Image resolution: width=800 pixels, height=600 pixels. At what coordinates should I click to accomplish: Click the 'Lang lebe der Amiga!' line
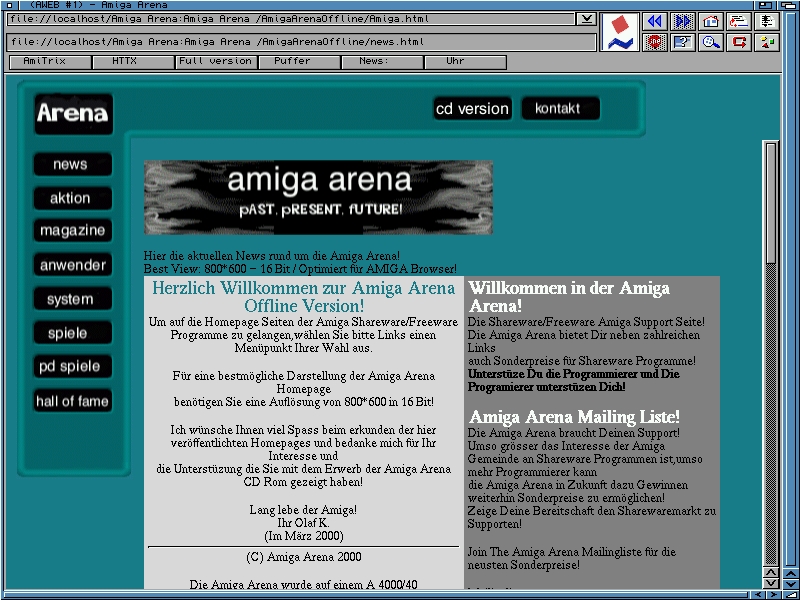[x=303, y=510]
